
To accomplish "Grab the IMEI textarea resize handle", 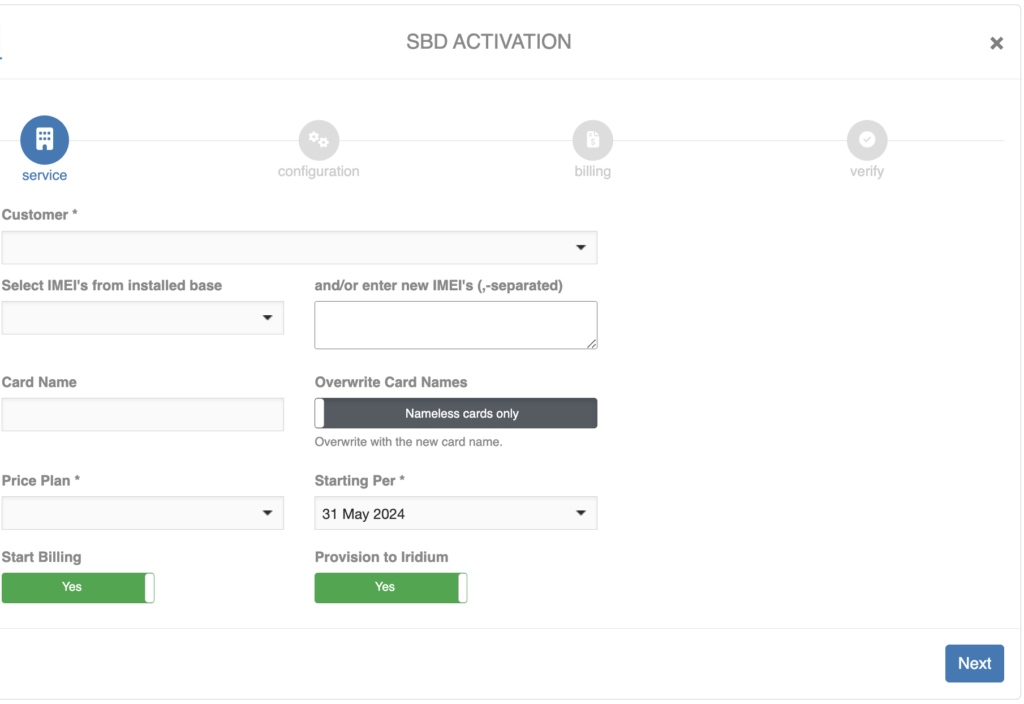I will pos(592,344).
